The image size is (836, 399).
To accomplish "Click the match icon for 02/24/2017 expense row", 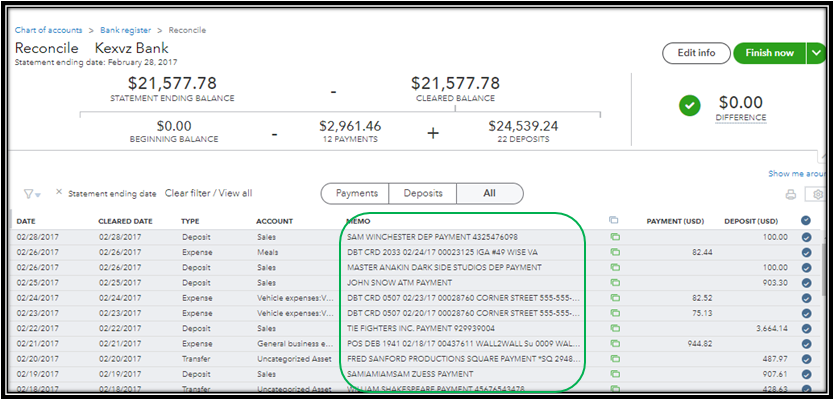I will (x=615, y=298).
